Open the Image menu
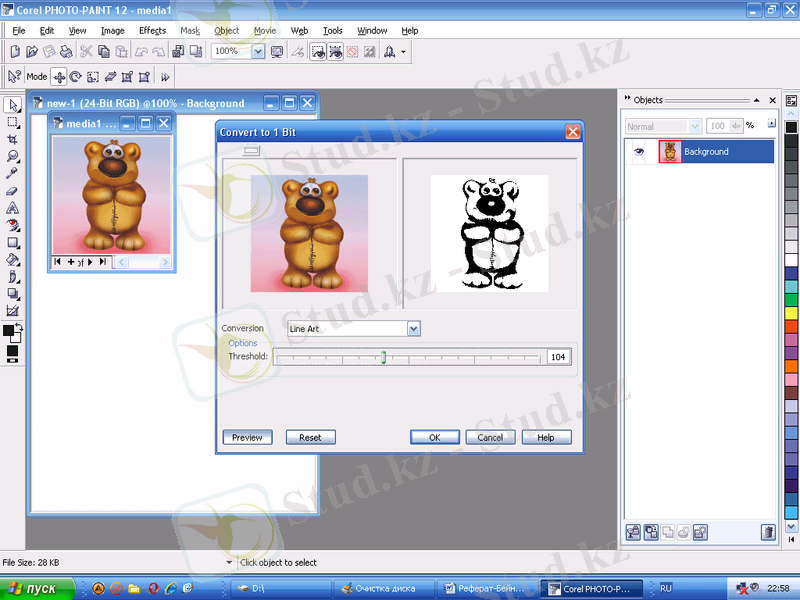 click(112, 31)
